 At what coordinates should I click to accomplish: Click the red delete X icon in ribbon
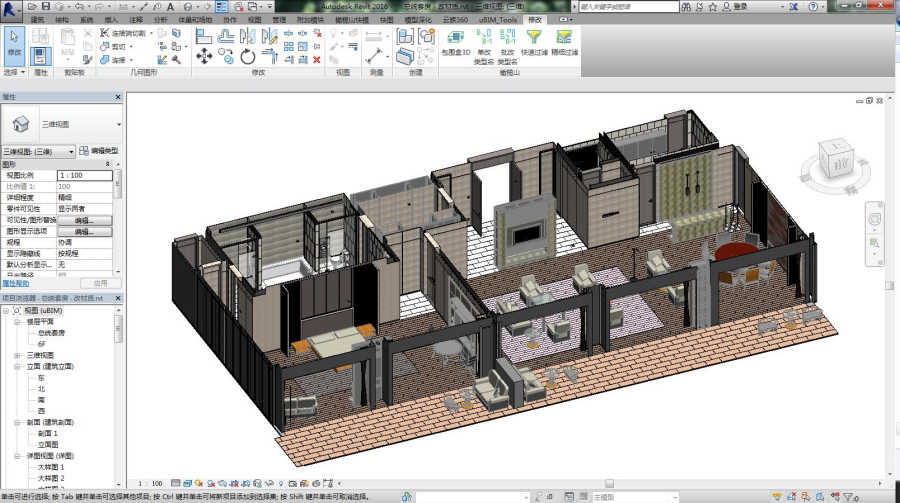click(x=318, y=59)
